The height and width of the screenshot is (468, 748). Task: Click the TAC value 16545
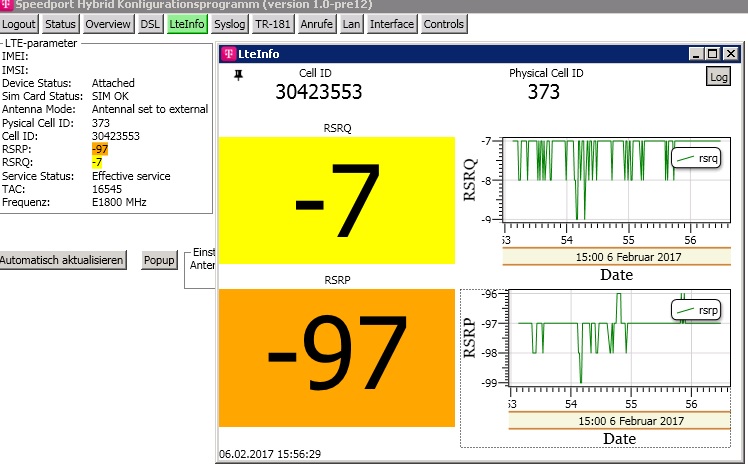point(107,189)
